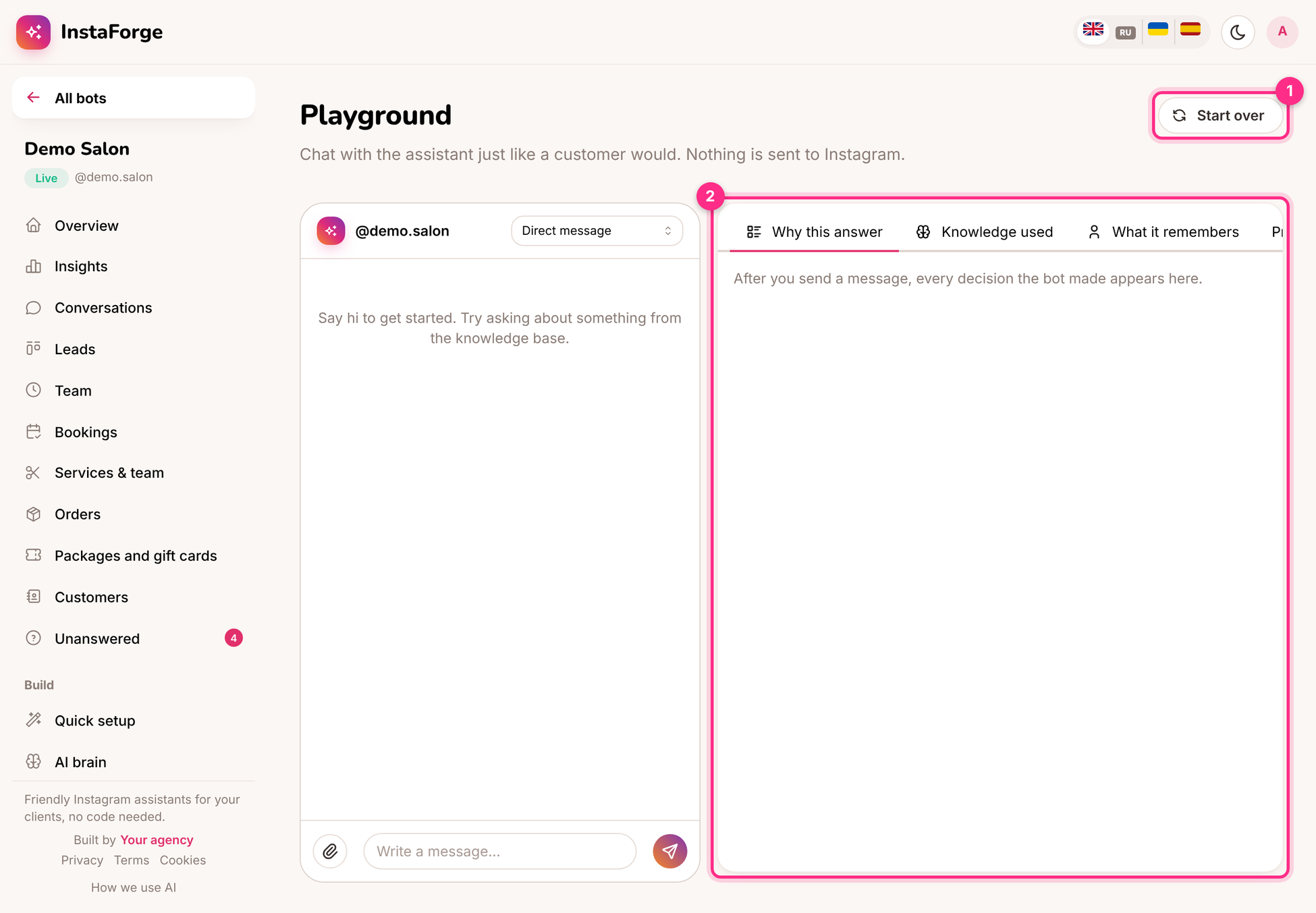The image size is (1316, 913).
Task: Open the Insights page
Action: pos(134,267)
